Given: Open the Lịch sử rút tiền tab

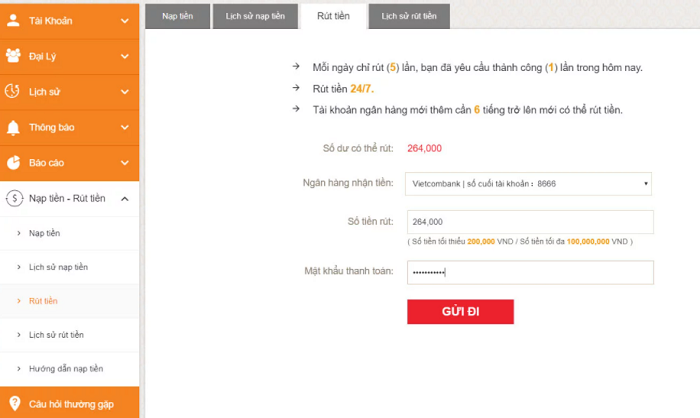Looking at the screenshot, I should pos(409,15).
